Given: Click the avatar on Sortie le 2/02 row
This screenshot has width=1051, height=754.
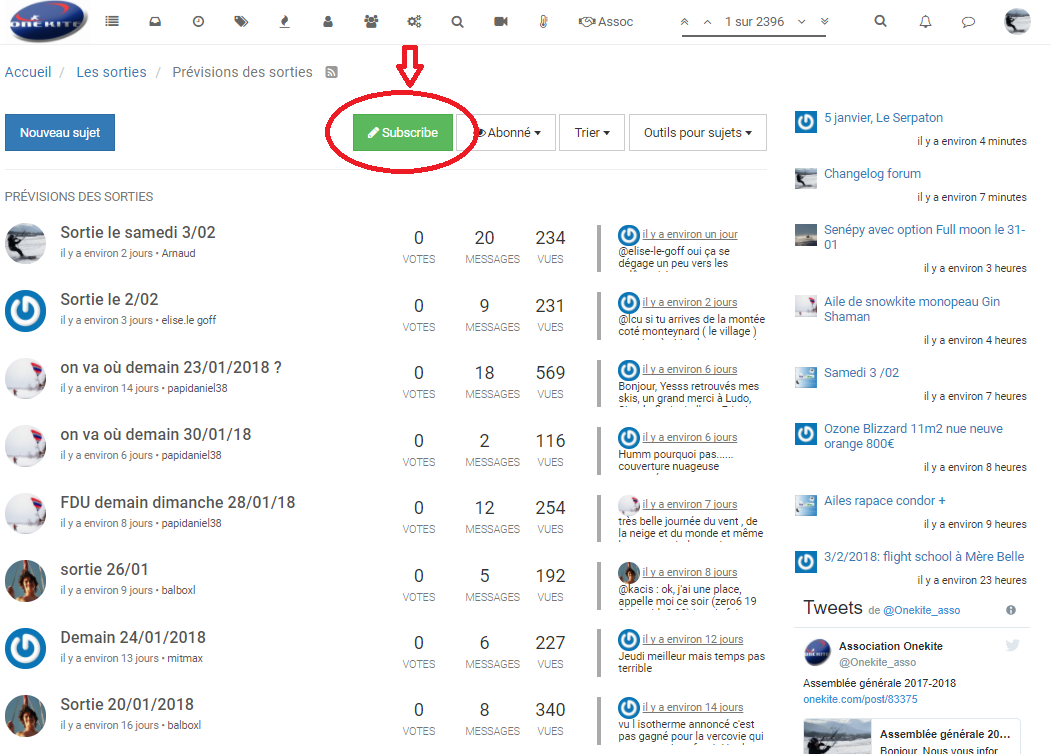Looking at the screenshot, I should (x=25, y=310).
